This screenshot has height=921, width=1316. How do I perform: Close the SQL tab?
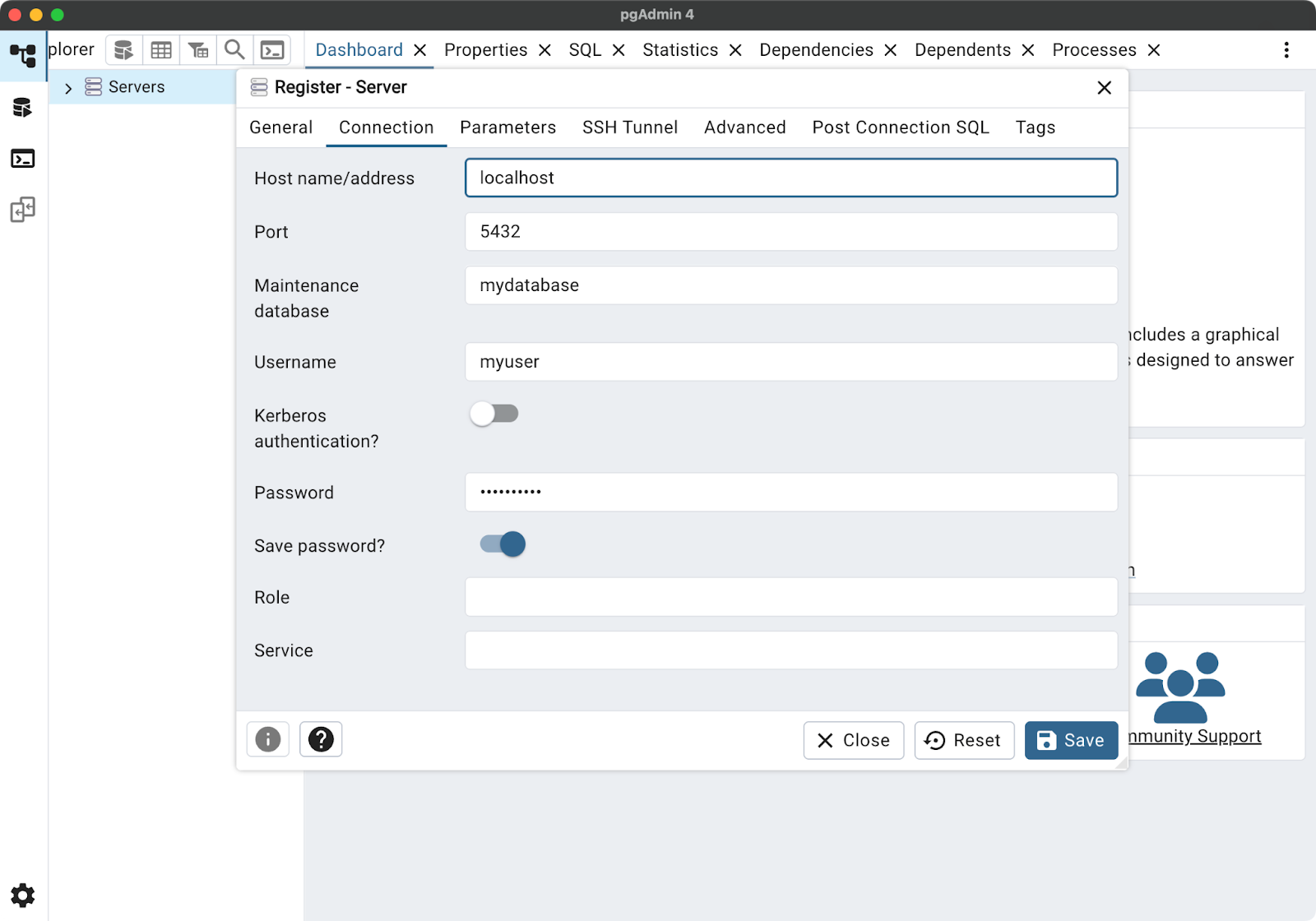619,50
